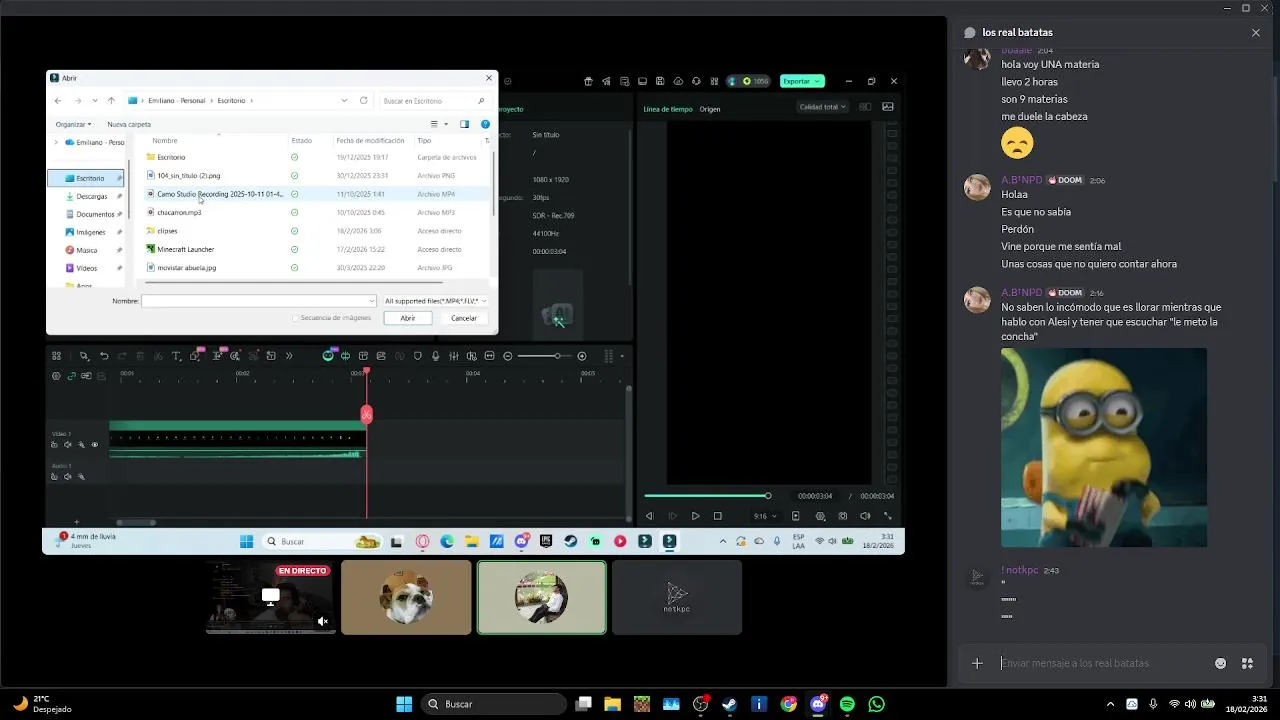Click the gift icon in Filmora's top bar

pyautogui.click(x=588, y=81)
